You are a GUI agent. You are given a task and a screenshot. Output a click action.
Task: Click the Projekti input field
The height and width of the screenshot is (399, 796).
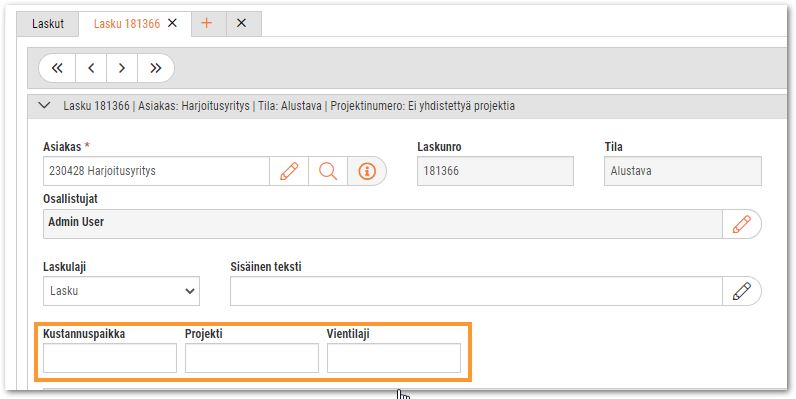tap(252, 358)
